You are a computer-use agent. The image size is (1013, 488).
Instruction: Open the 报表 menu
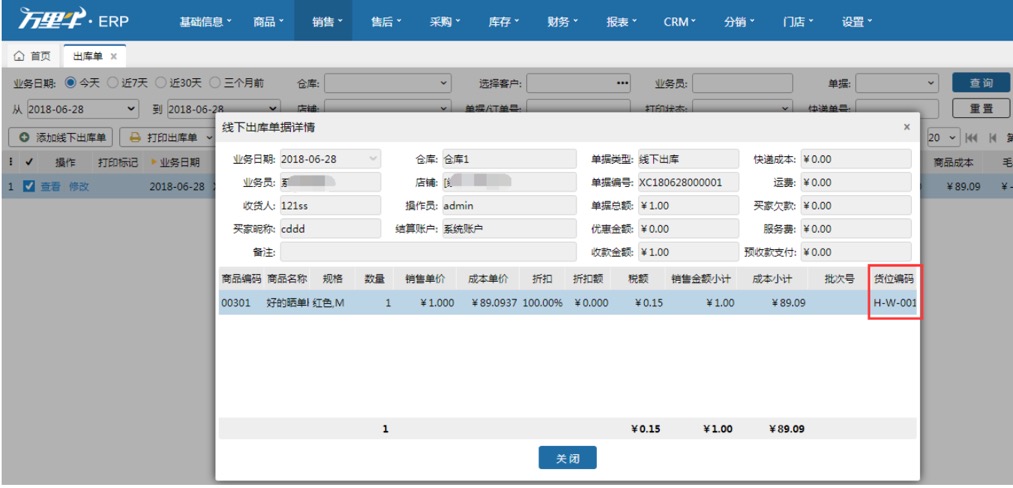pyautogui.click(x=621, y=21)
